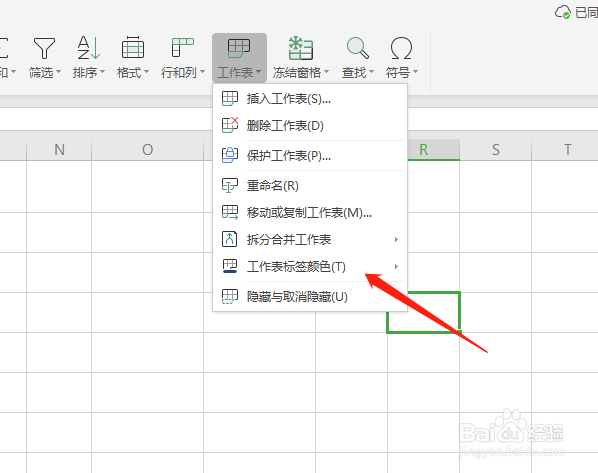The height and width of the screenshot is (473, 598).
Task: Click the icon beside 重命名(R)
Action: [x=230, y=185]
